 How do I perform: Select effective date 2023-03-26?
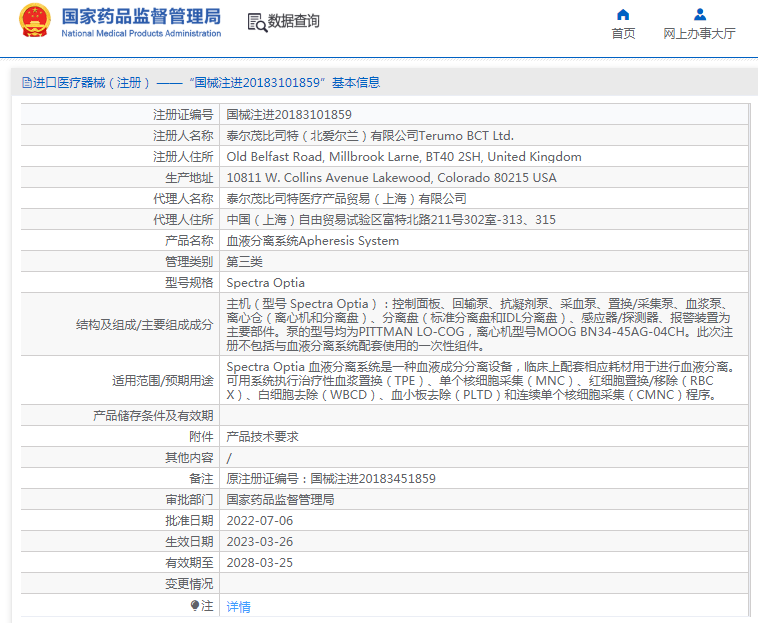(x=260, y=542)
